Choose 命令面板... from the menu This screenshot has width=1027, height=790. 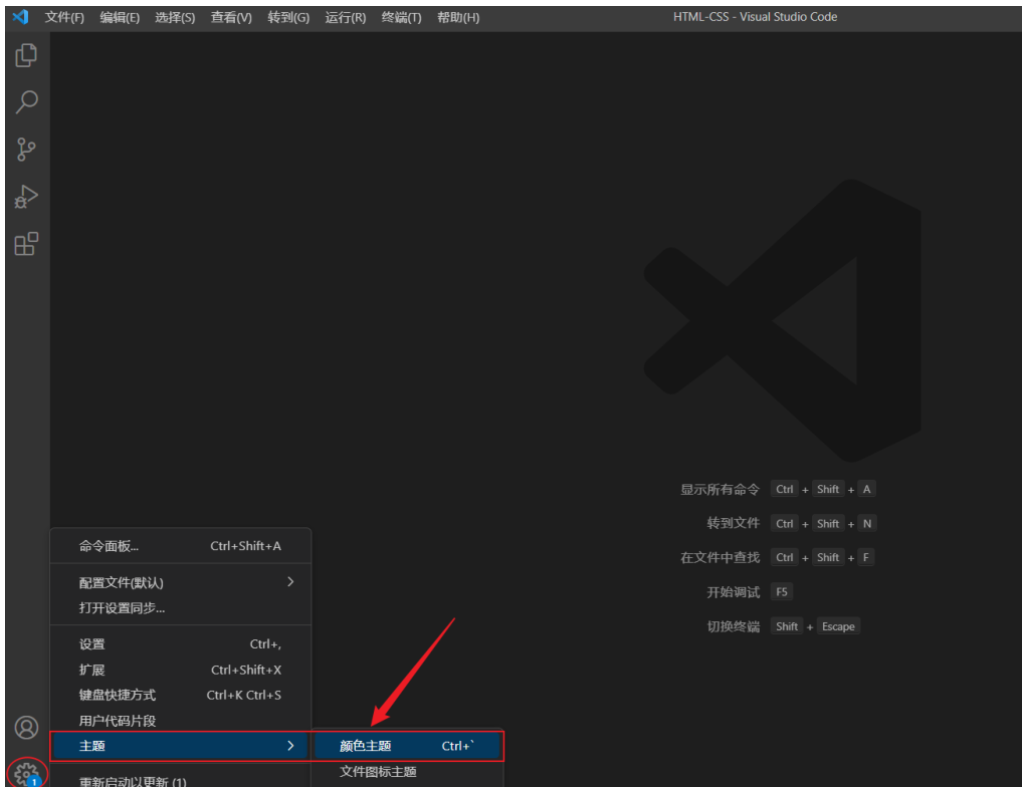pyautogui.click(x=180, y=546)
